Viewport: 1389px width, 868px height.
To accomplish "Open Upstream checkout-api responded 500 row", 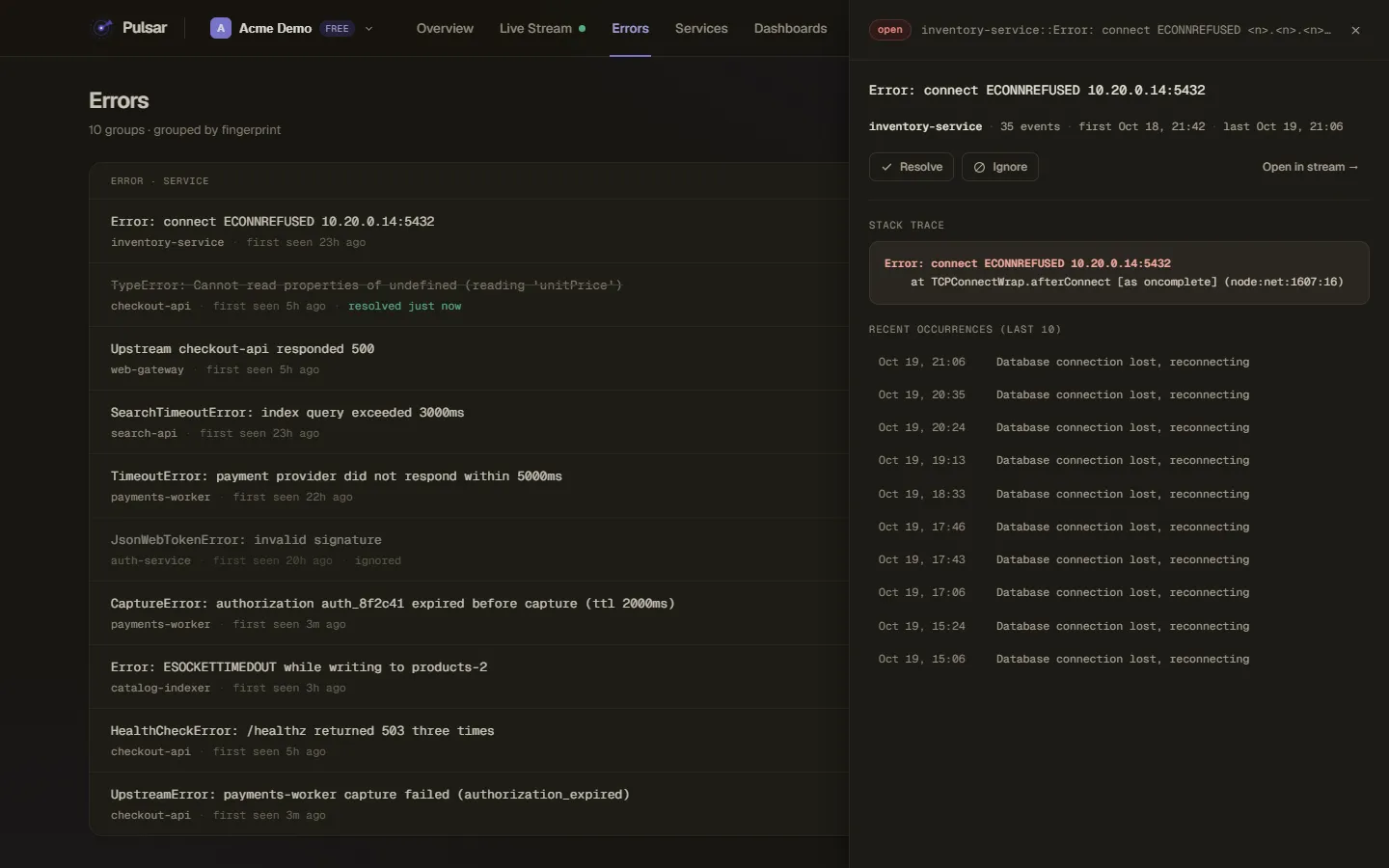I will pos(469,359).
